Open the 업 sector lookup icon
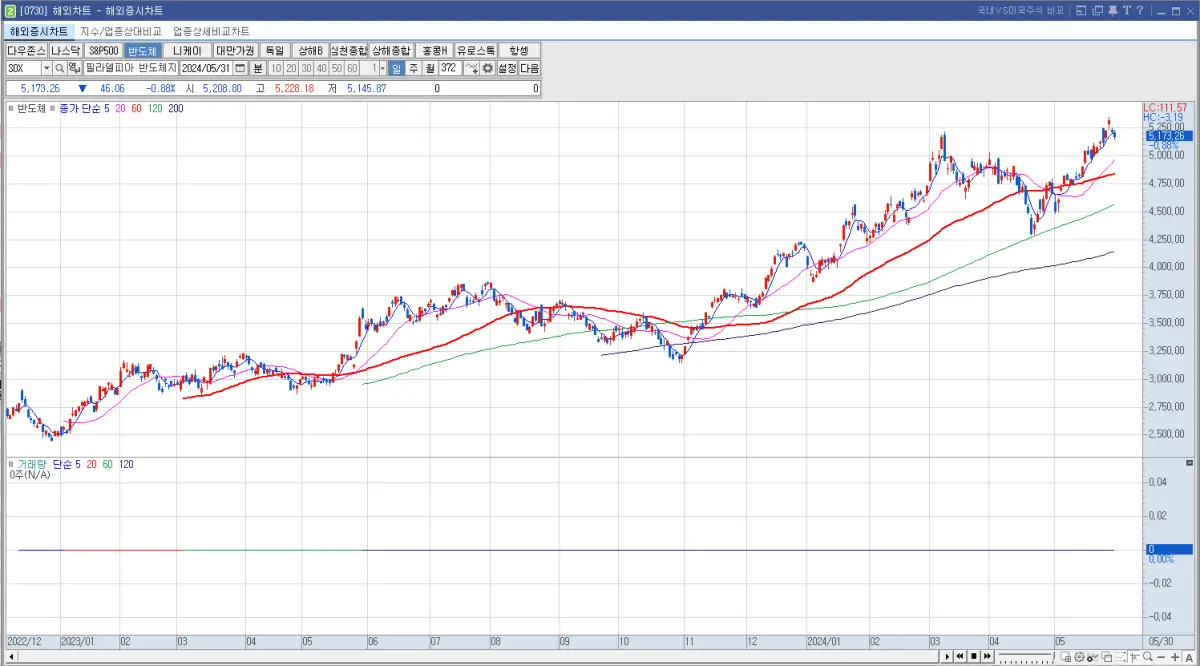 coord(73,68)
